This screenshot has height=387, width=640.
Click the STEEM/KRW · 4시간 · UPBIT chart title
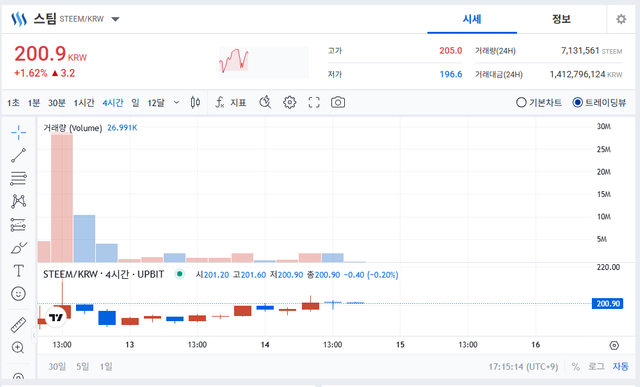(x=103, y=275)
